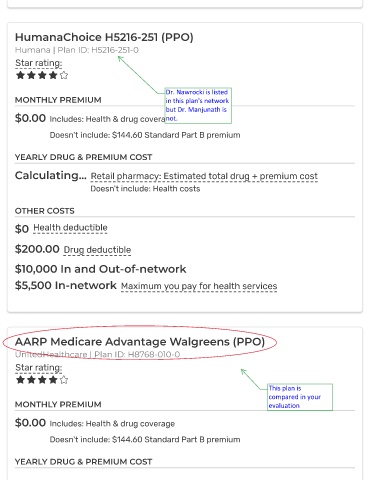370x480 pixels.
Task: Click the HumanaChoice star rating stars
Action: point(42,75)
